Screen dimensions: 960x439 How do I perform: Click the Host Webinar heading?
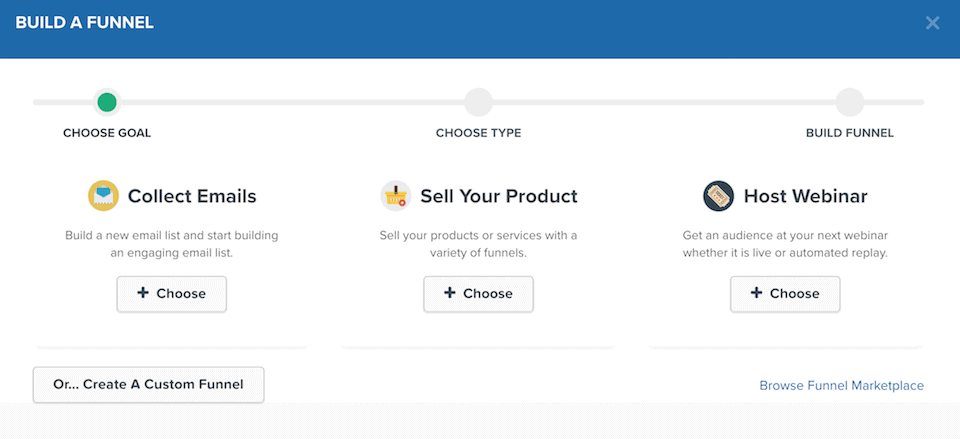pos(806,196)
